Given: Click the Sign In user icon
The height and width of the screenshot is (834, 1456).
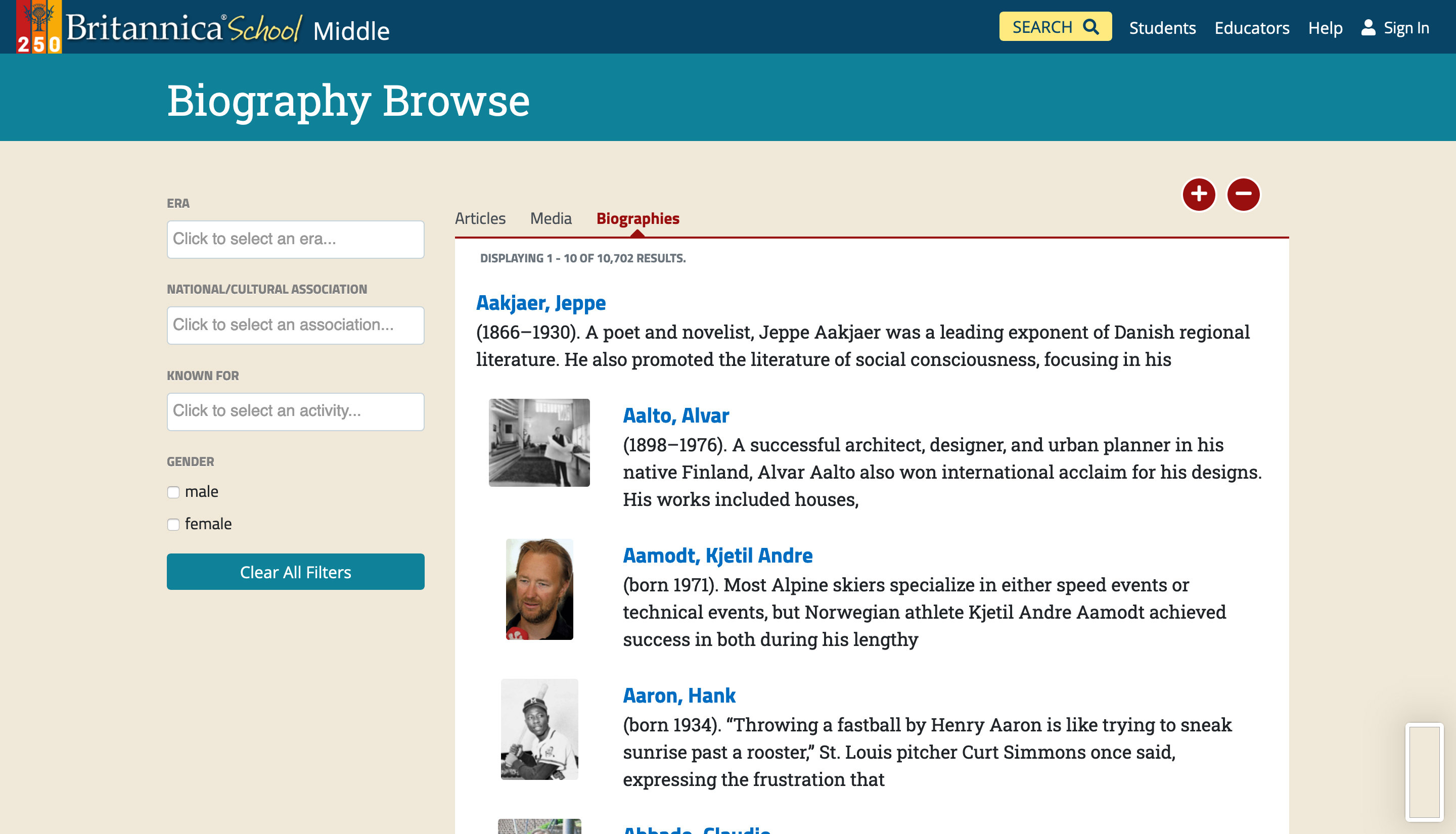Looking at the screenshot, I should click(1369, 27).
